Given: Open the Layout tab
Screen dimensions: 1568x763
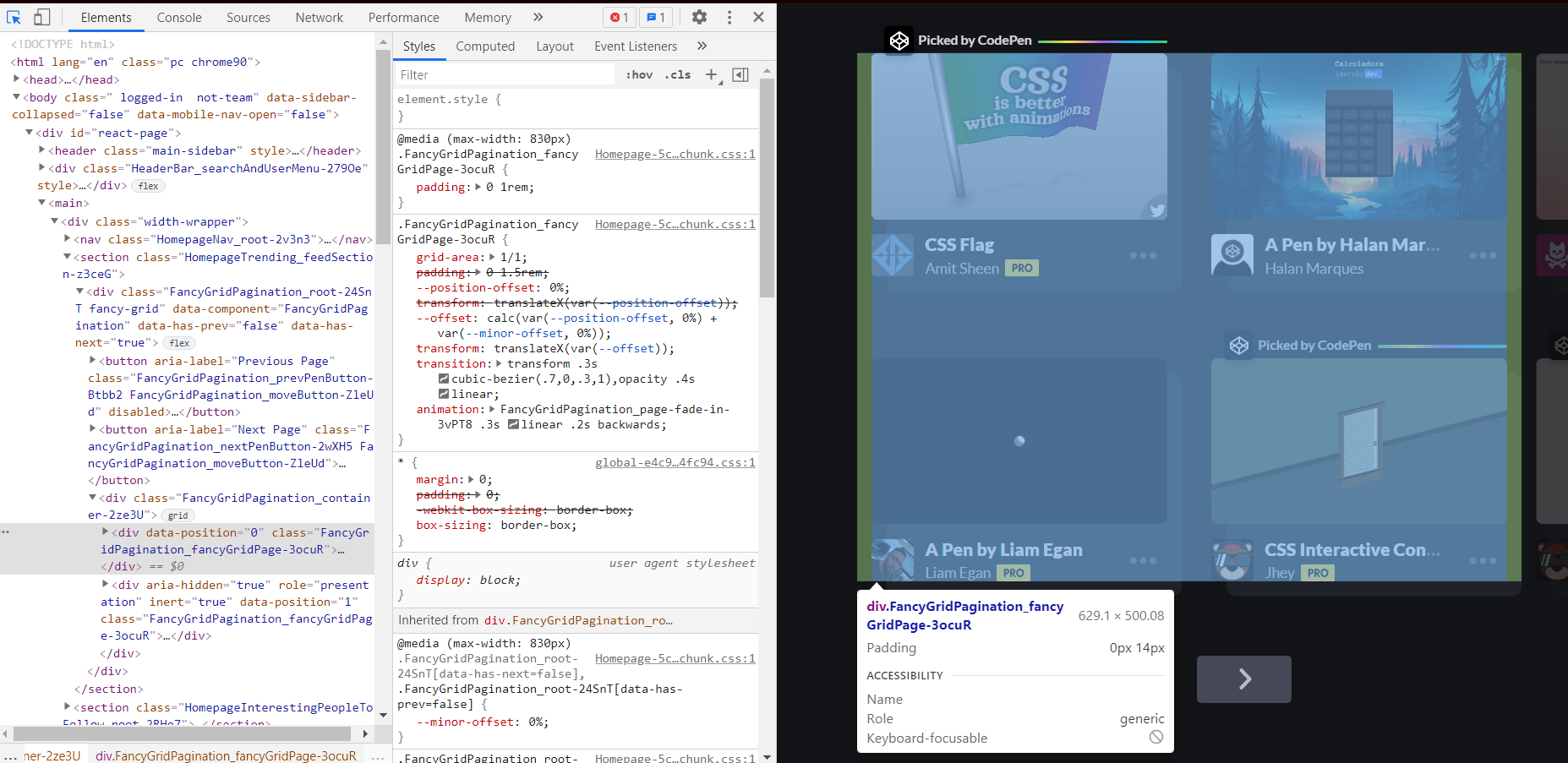Looking at the screenshot, I should 555,46.
